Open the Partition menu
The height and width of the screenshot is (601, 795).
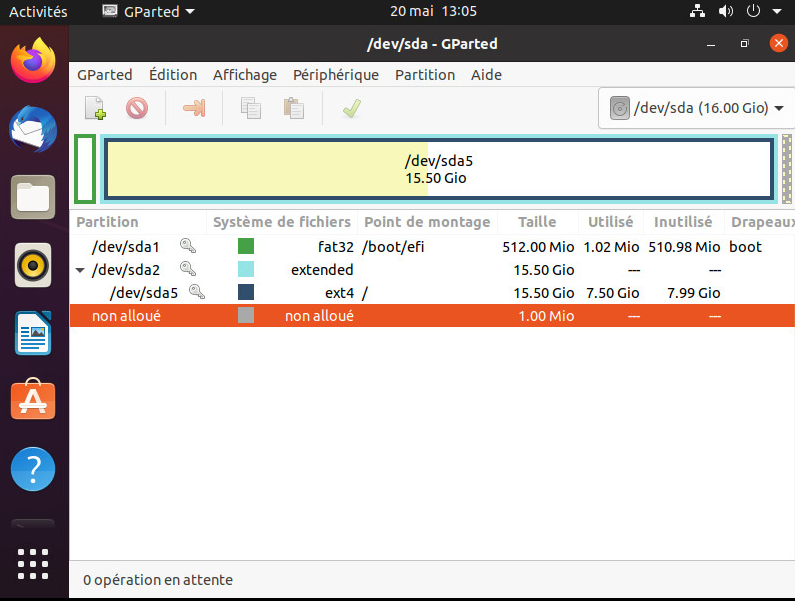(x=425, y=75)
